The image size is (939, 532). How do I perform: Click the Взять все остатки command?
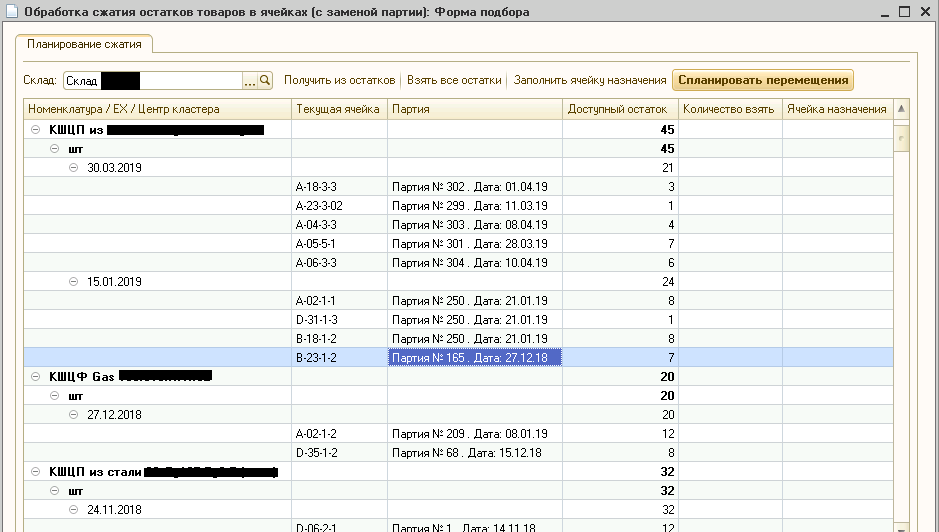(x=453, y=80)
